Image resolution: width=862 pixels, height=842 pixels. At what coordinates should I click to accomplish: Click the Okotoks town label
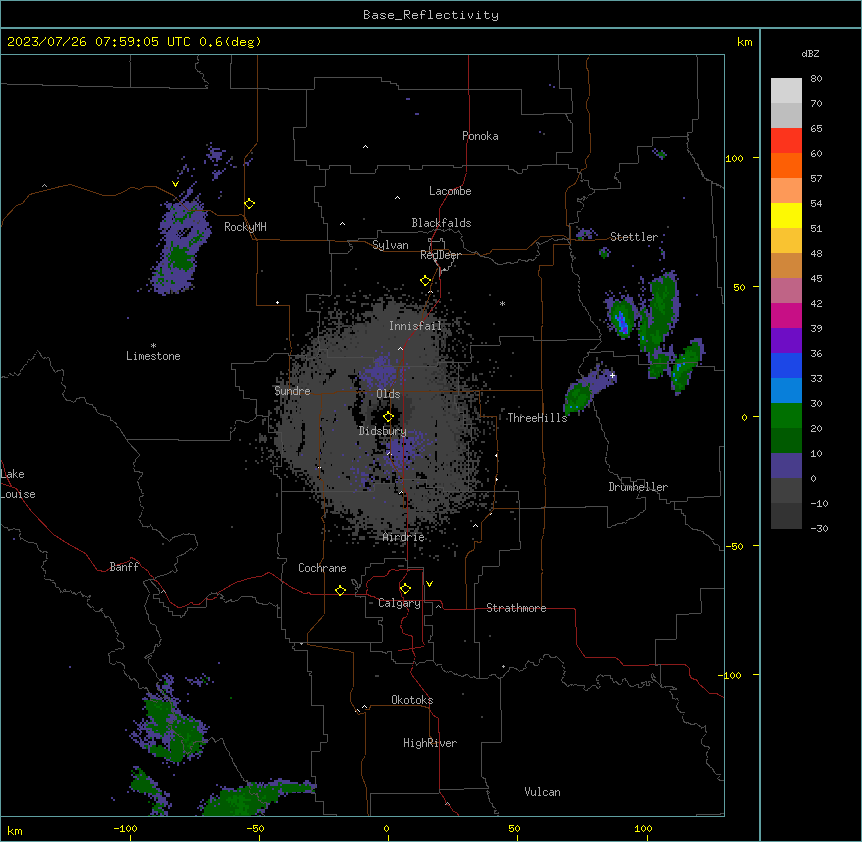tap(412, 700)
